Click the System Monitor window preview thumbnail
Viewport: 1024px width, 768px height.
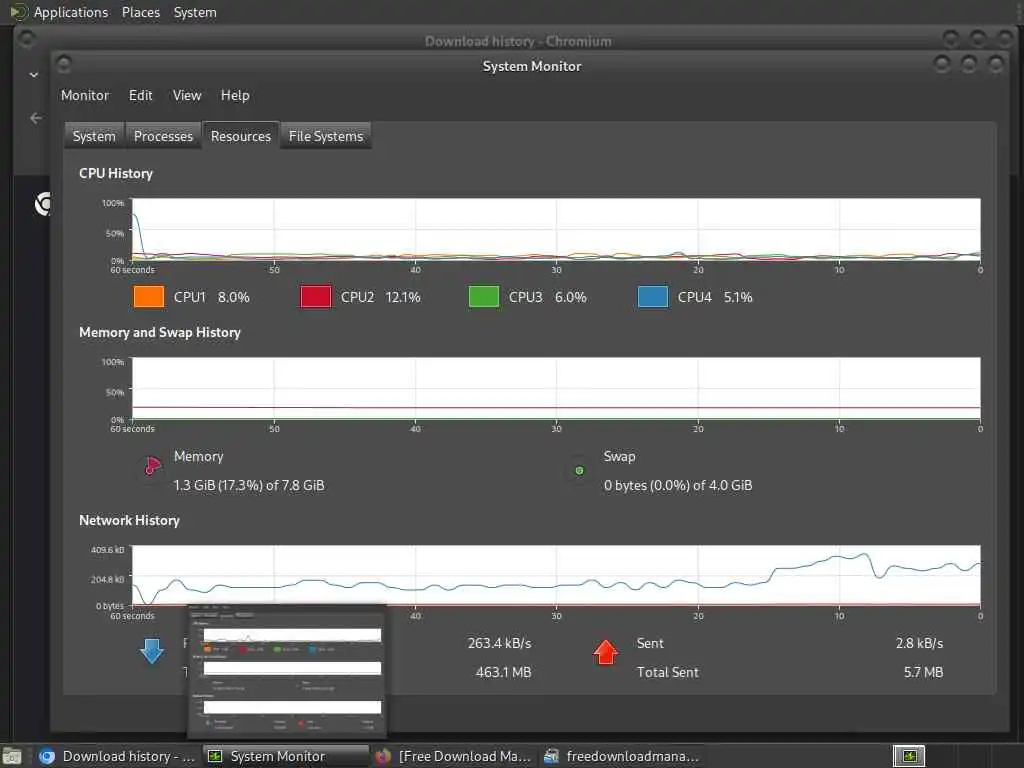point(287,671)
